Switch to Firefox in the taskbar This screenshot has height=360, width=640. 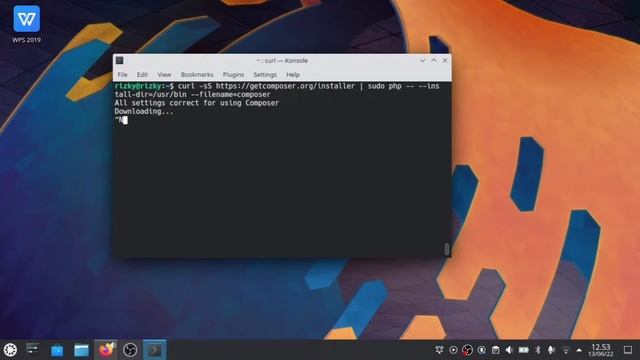coord(106,350)
